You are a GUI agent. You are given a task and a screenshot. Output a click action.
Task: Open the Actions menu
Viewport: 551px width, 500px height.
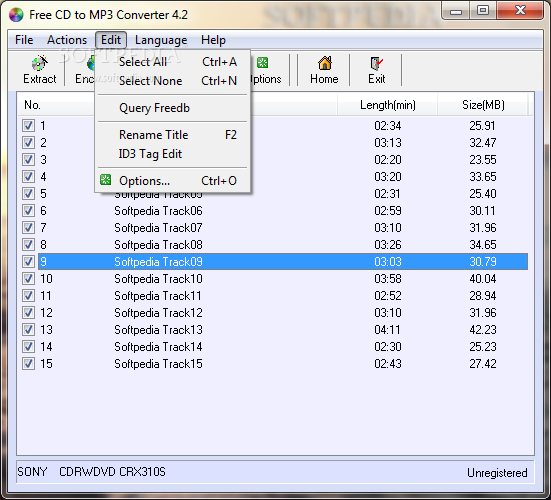pyautogui.click(x=67, y=40)
